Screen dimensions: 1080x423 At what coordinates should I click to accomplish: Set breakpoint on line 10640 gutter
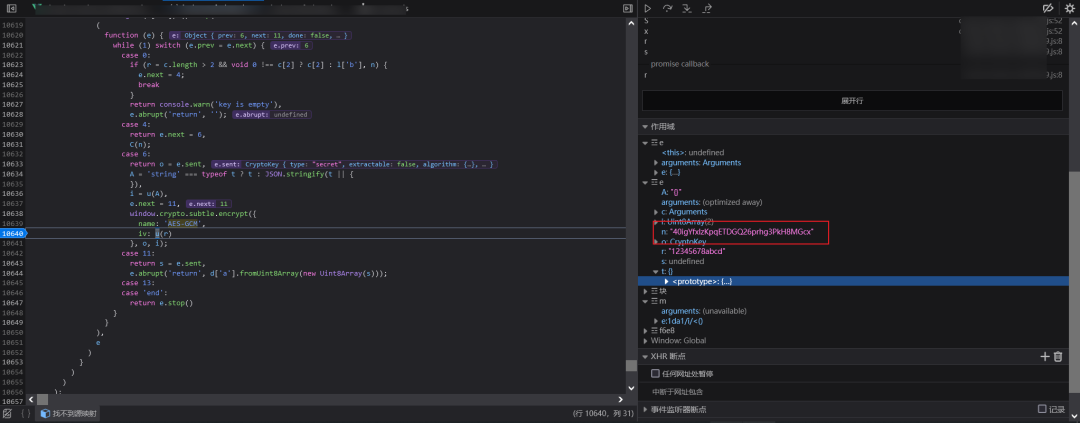pyautogui.click(x=12, y=233)
